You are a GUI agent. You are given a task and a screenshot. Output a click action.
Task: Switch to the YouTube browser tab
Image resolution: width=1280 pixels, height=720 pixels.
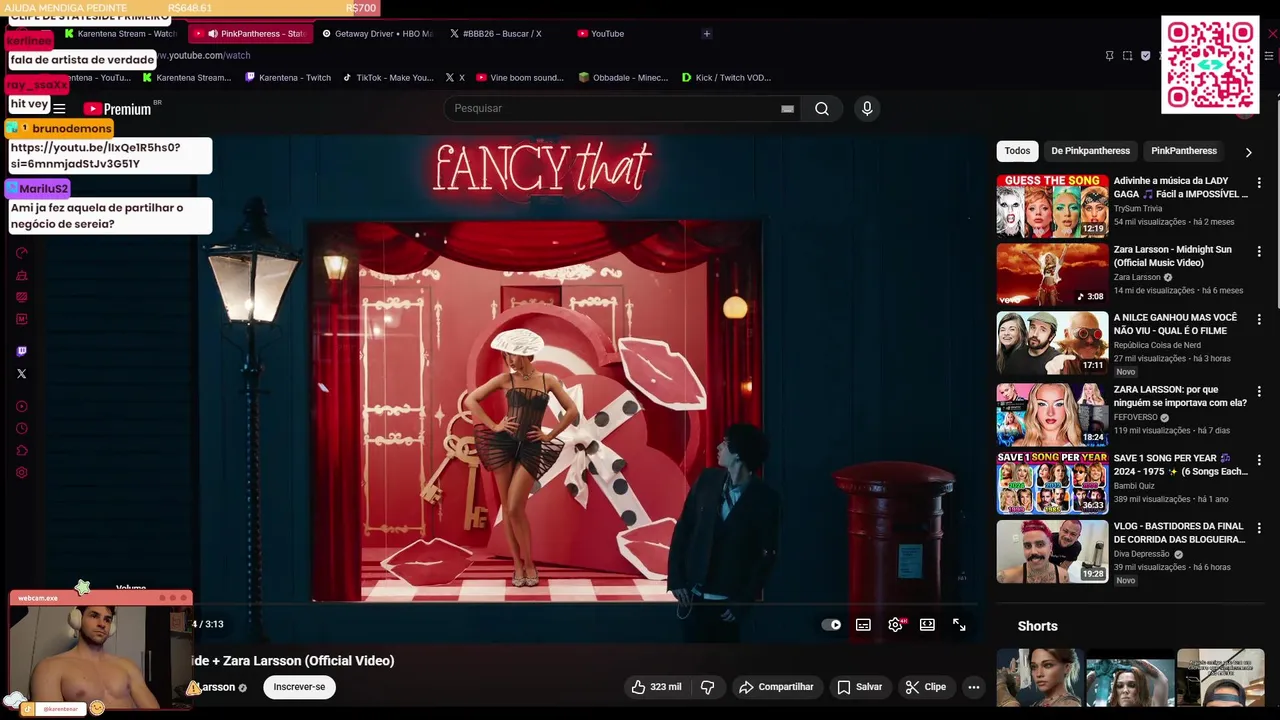tap(601, 33)
